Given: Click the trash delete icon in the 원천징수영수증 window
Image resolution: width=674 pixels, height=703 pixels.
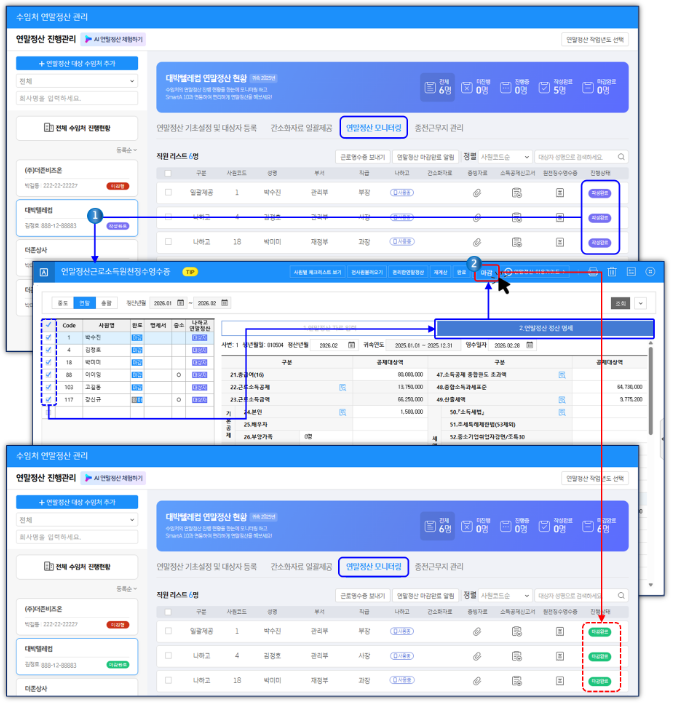Looking at the screenshot, I should 612,272.
